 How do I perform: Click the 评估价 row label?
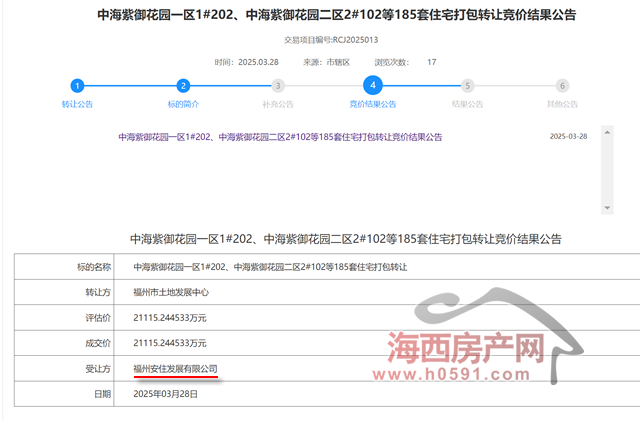[x=98, y=318]
